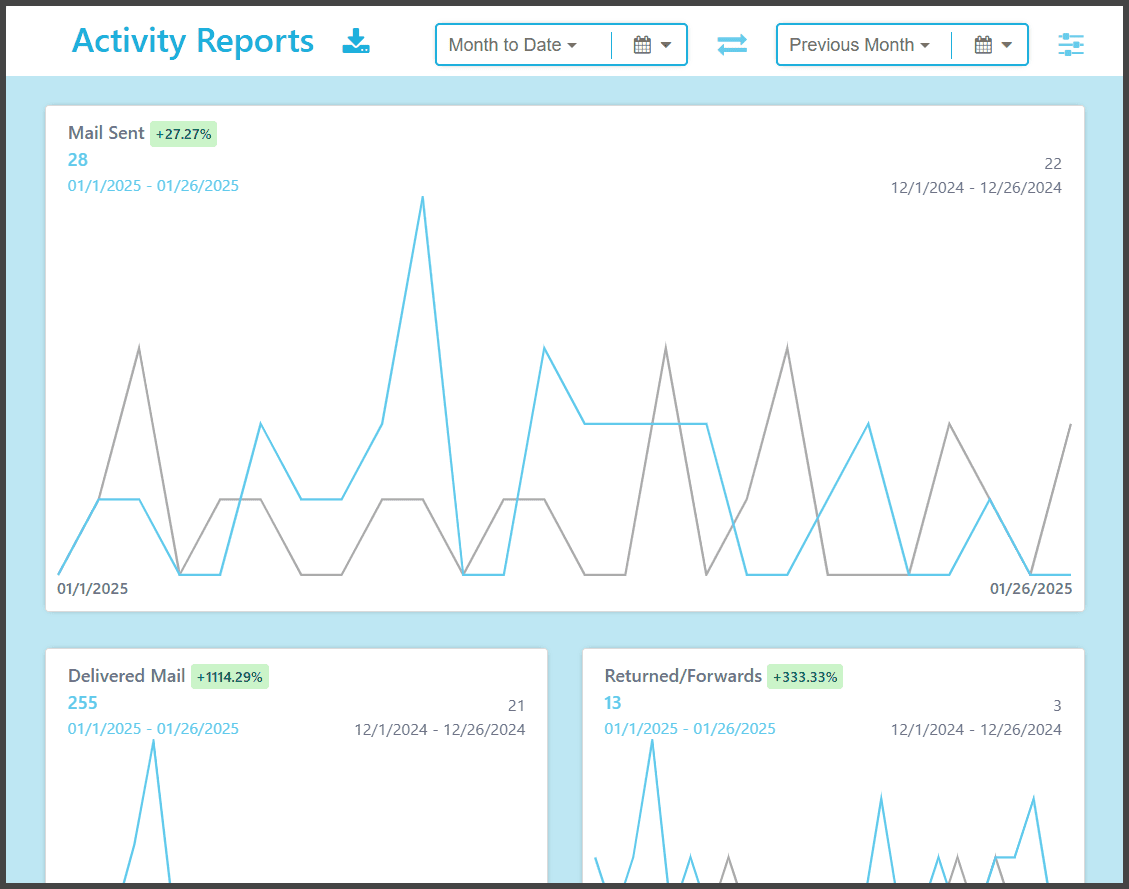This screenshot has height=889, width=1129.
Task: Open calendar picker beside Previous Month
Action: [x=992, y=45]
